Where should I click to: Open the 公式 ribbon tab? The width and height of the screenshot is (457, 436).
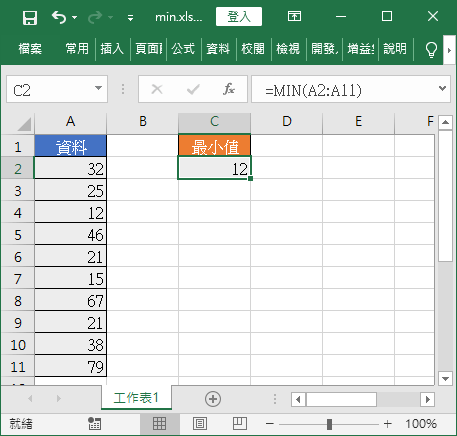click(x=183, y=49)
